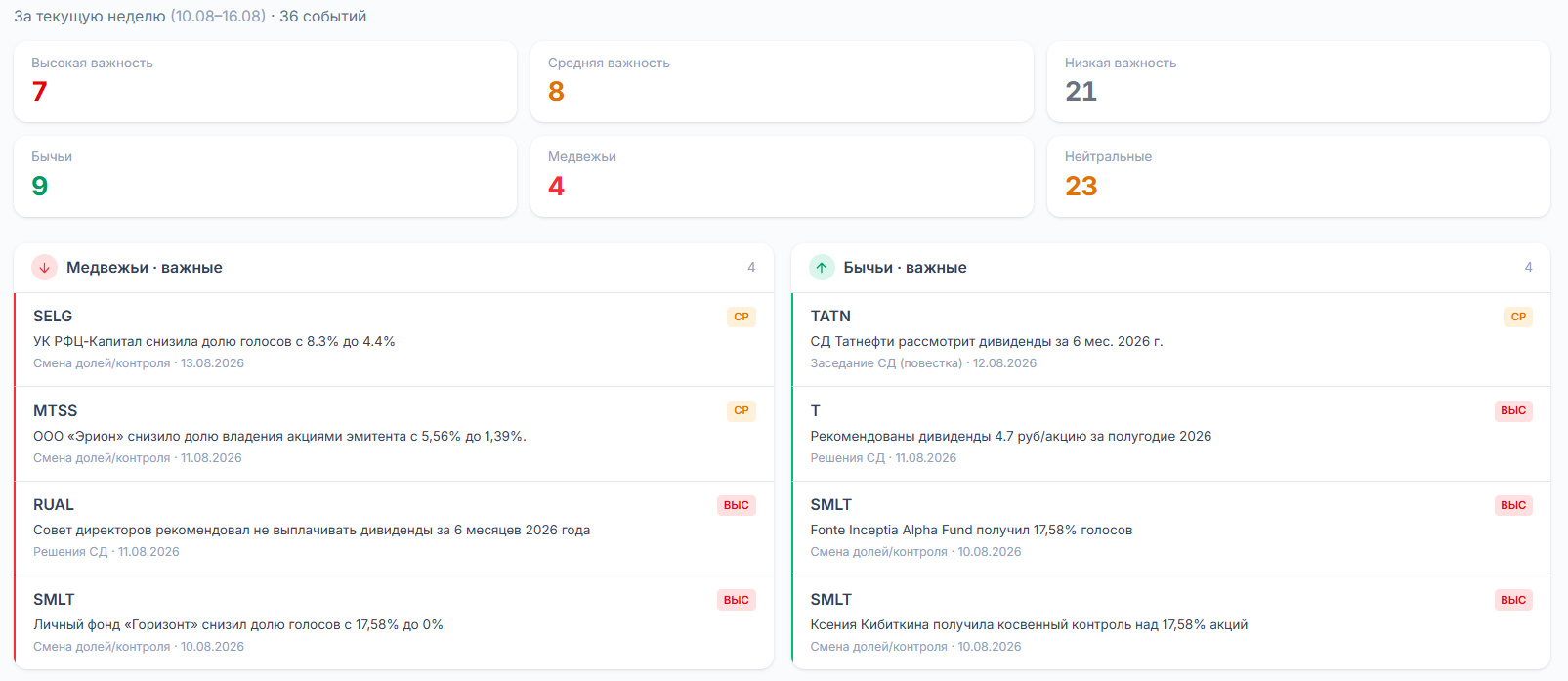Open MTSS Эрион ownership reduction event
The height and width of the screenshot is (681, 1568).
394,434
